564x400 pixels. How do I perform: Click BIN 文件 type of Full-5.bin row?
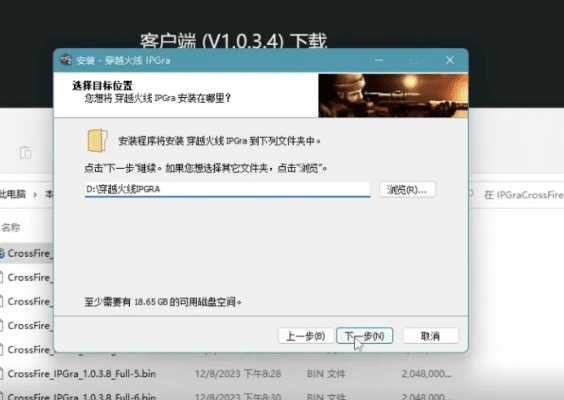pyautogui.click(x=326, y=374)
